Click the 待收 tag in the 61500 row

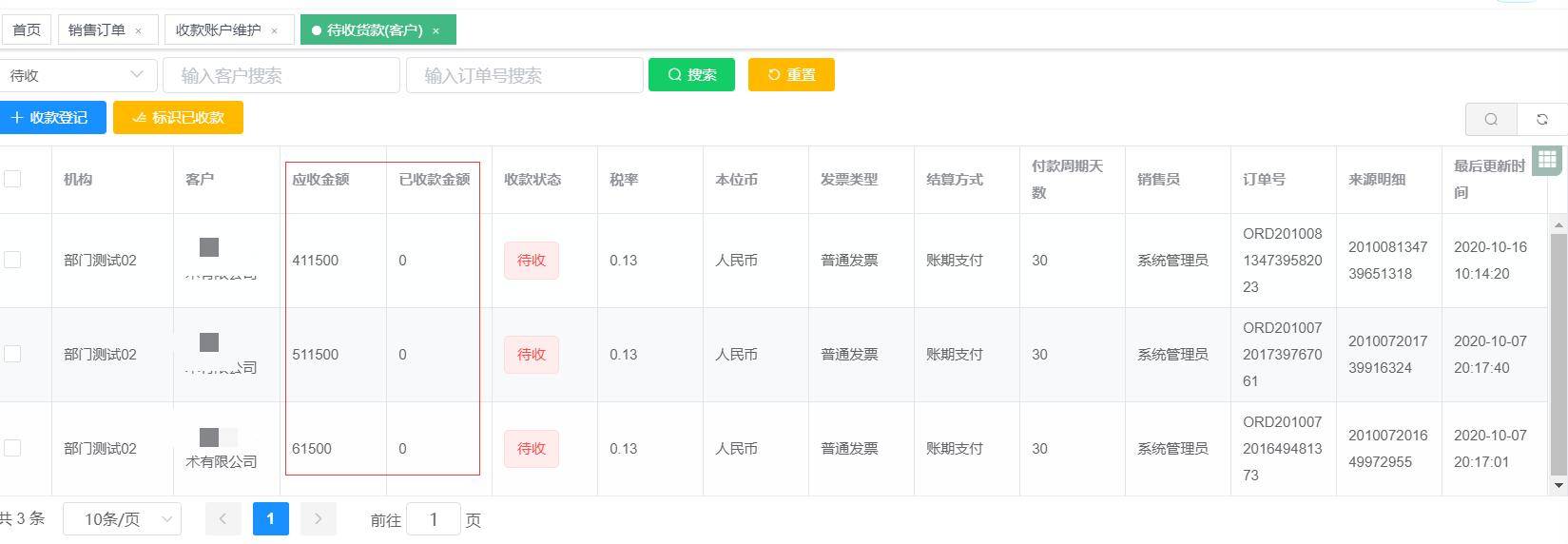click(x=532, y=448)
